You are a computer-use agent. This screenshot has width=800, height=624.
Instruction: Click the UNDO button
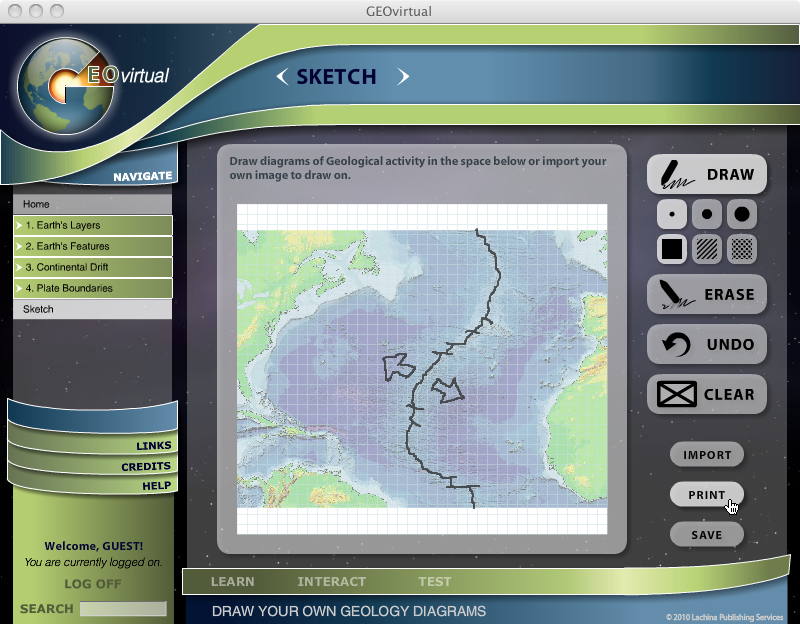pos(707,344)
